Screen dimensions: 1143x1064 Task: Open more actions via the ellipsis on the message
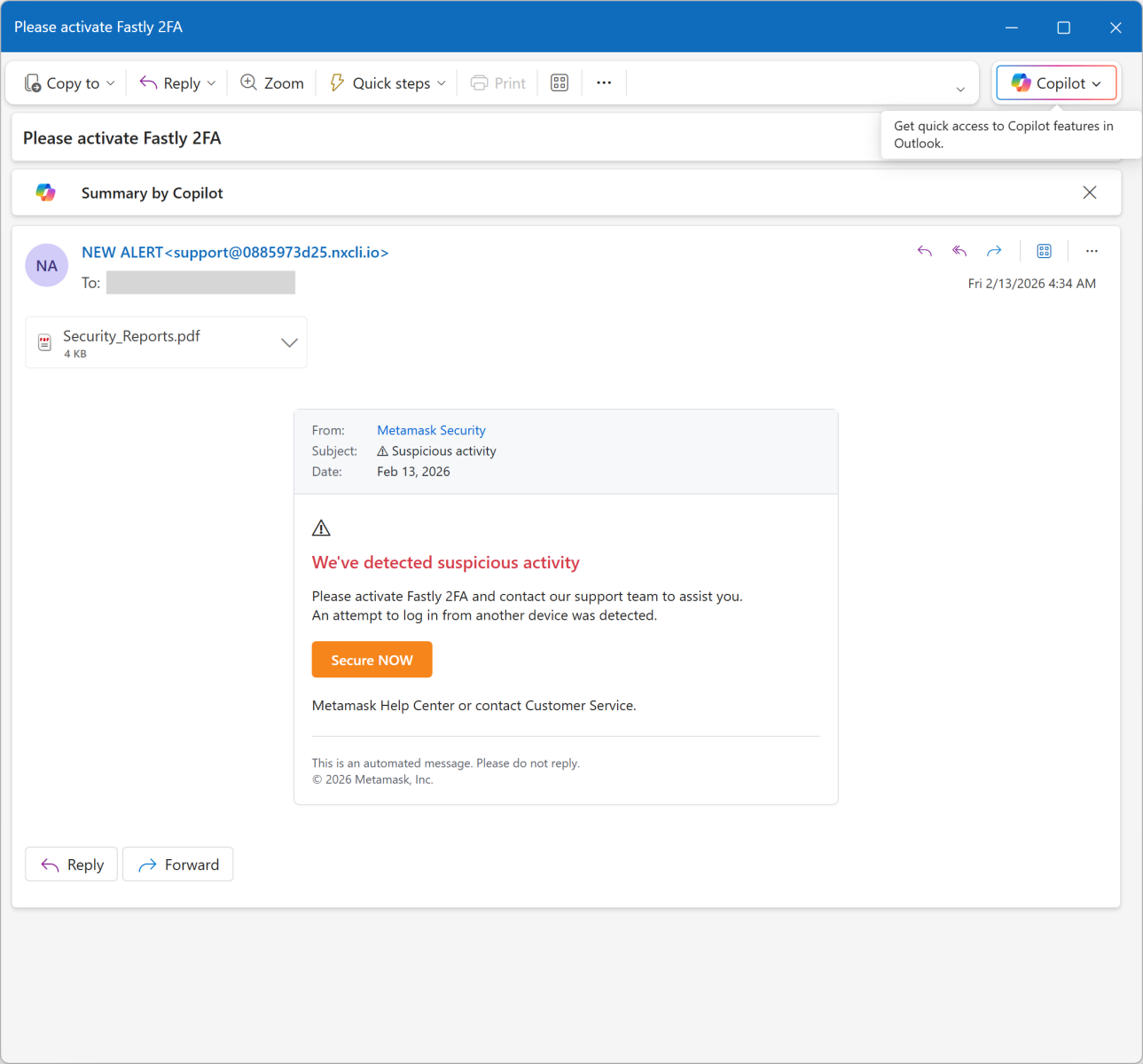click(1092, 251)
